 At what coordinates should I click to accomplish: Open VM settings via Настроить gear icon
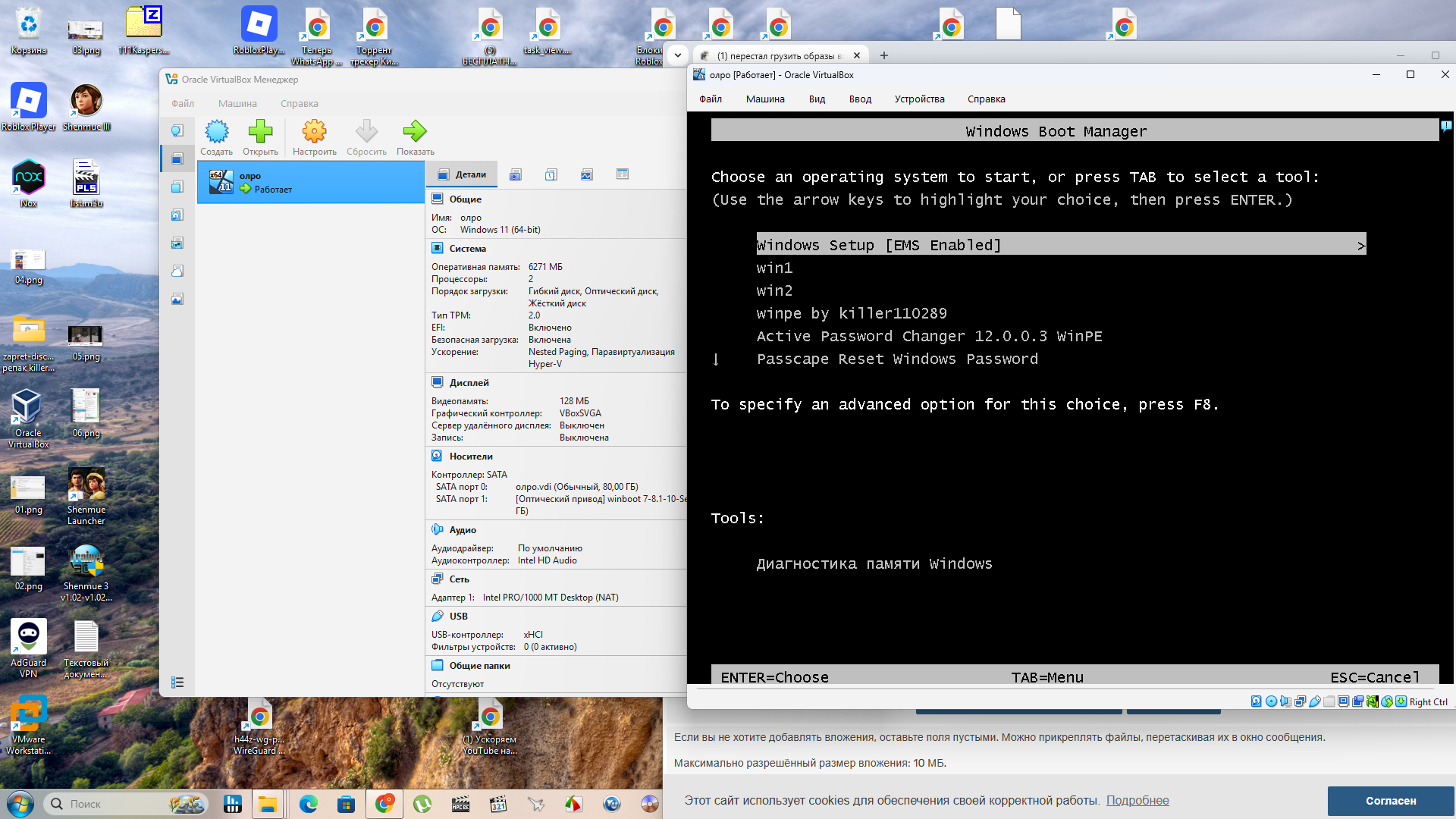[x=314, y=132]
